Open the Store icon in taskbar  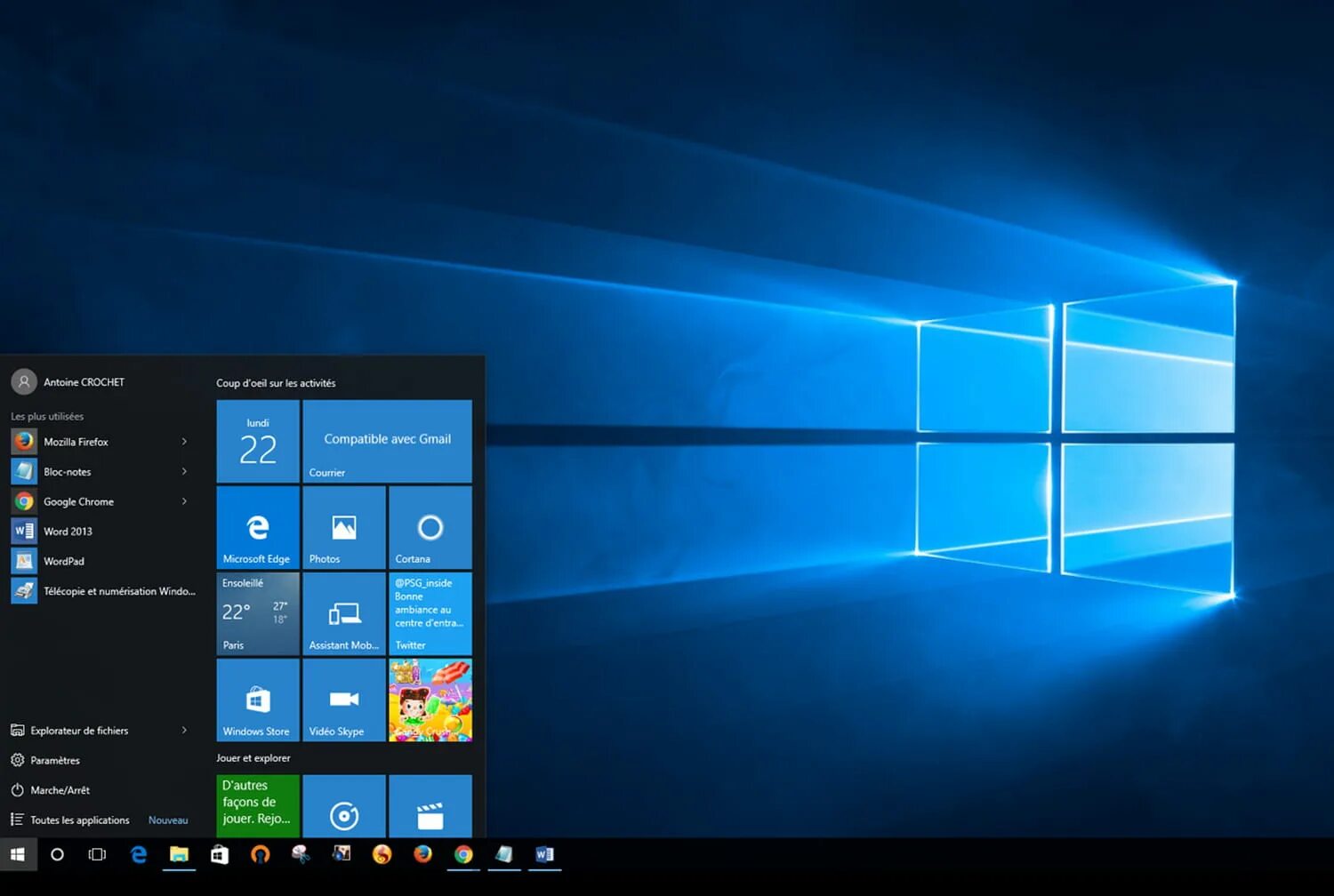coord(219,854)
